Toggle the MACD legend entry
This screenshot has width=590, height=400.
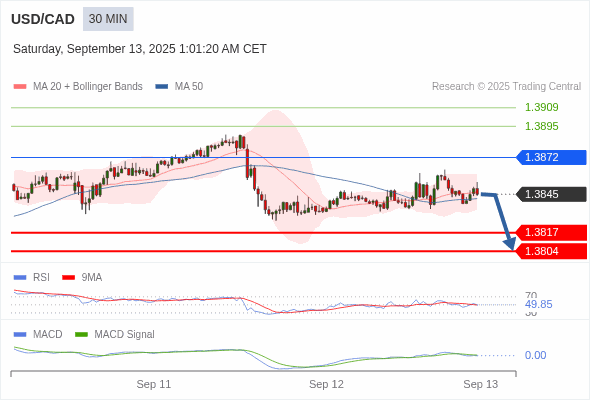click(38, 334)
